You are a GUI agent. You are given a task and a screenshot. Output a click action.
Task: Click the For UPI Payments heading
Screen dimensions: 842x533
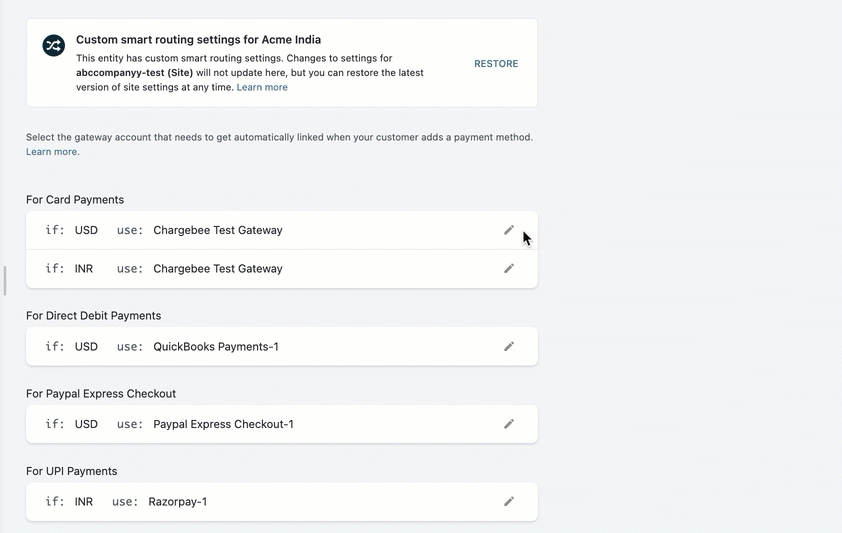click(71, 471)
